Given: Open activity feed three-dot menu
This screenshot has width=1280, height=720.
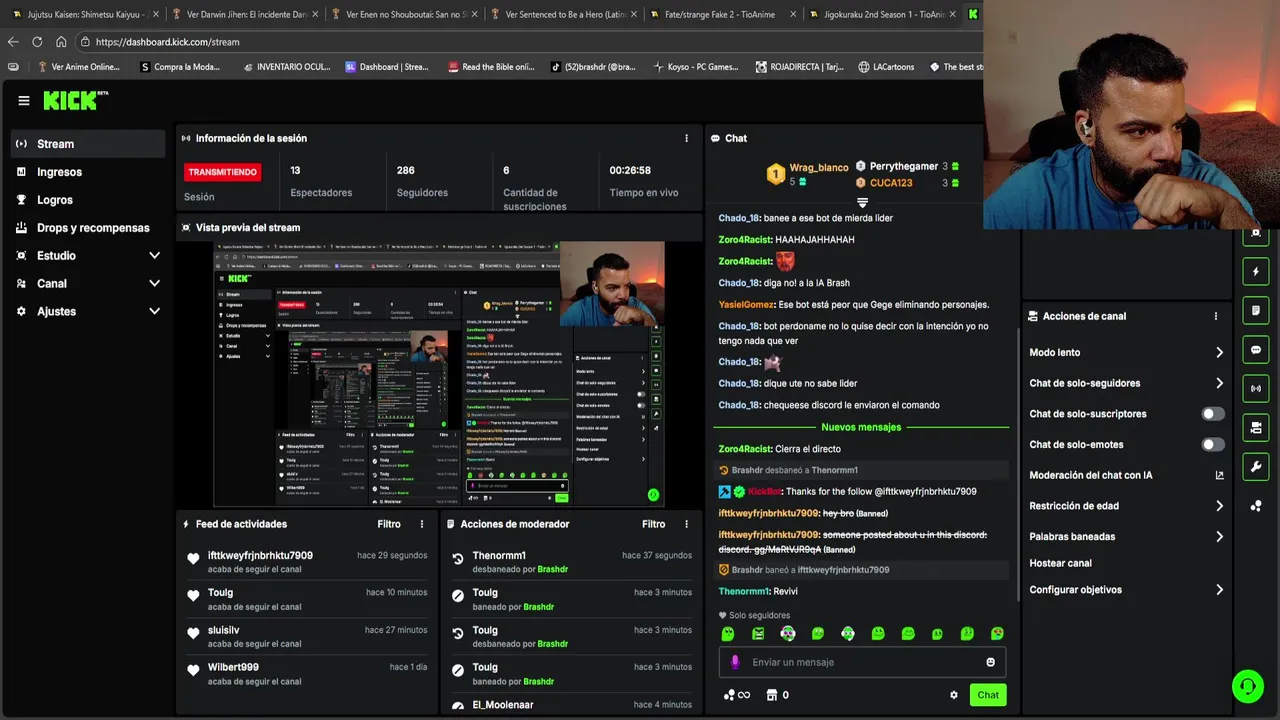Looking at the screenshot, I should click(x=421, y=524).
